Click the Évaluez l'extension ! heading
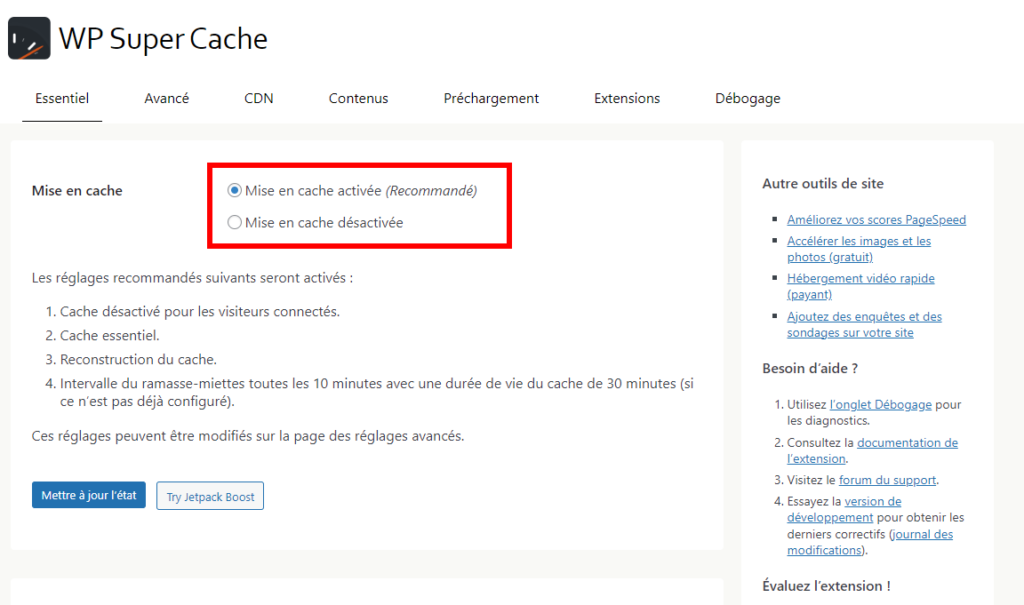Screen dimensions: 1024x605 click(x=826, y=586)
